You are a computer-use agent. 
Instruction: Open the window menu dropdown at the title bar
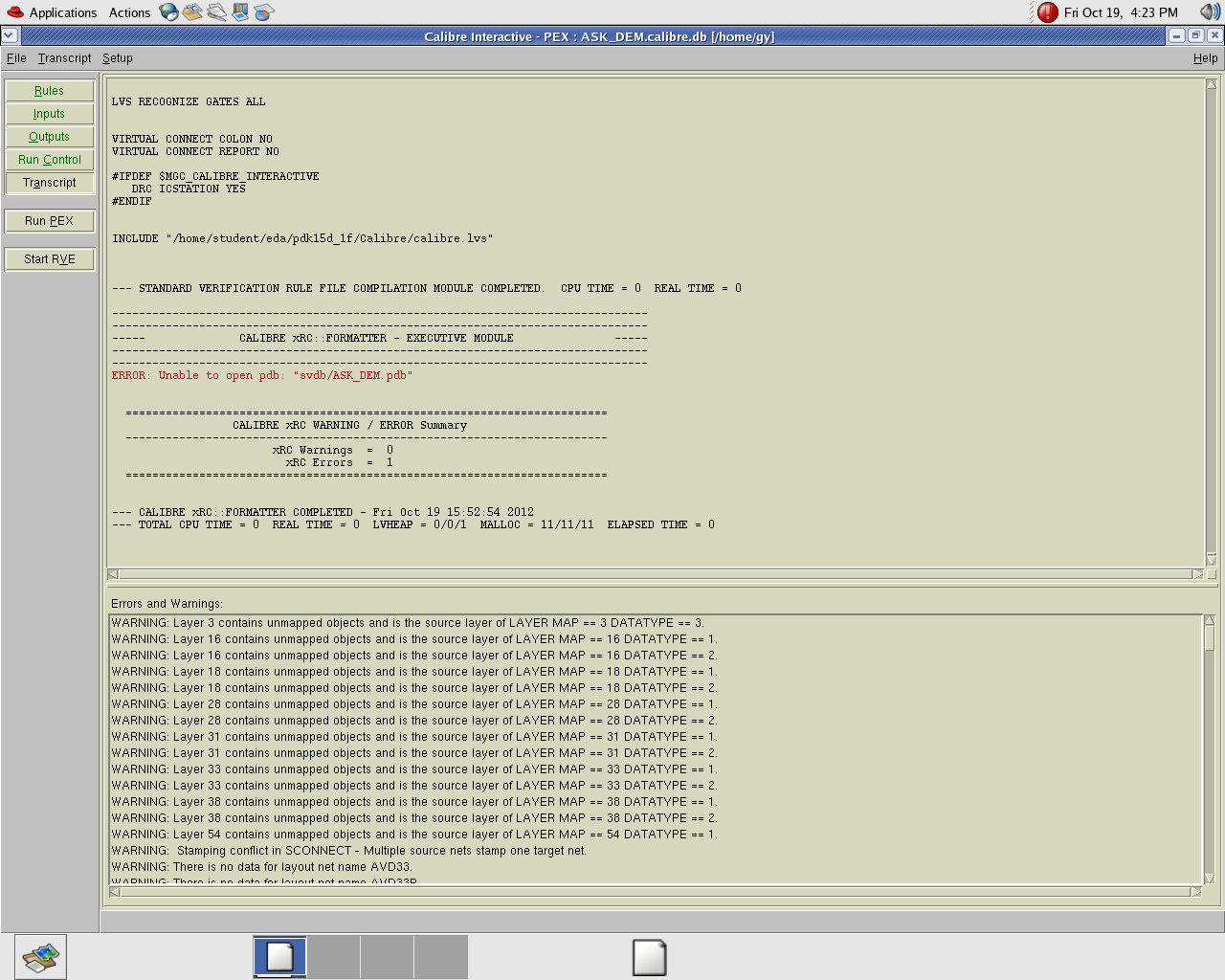coord(10,35)
